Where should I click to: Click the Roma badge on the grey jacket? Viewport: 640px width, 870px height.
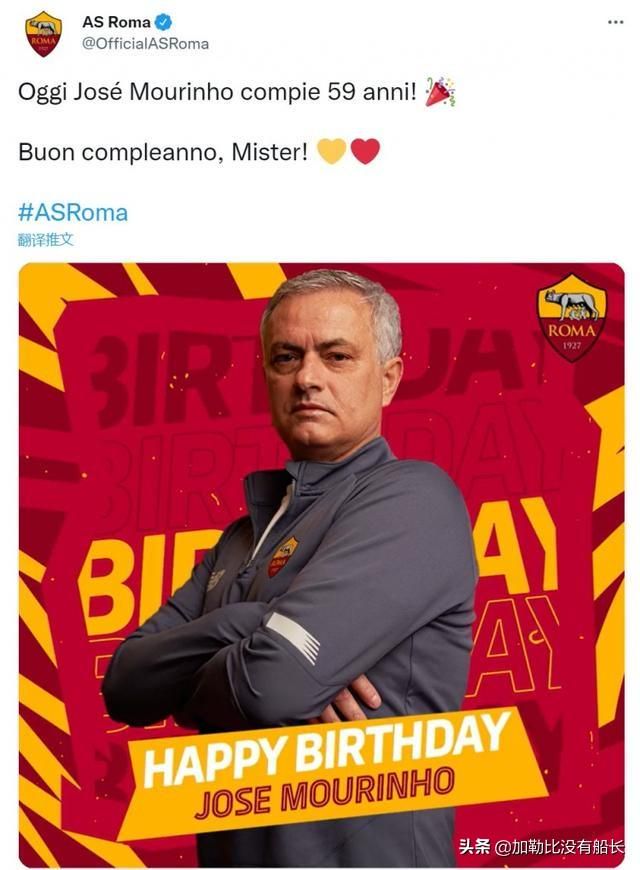coord(283,556)
